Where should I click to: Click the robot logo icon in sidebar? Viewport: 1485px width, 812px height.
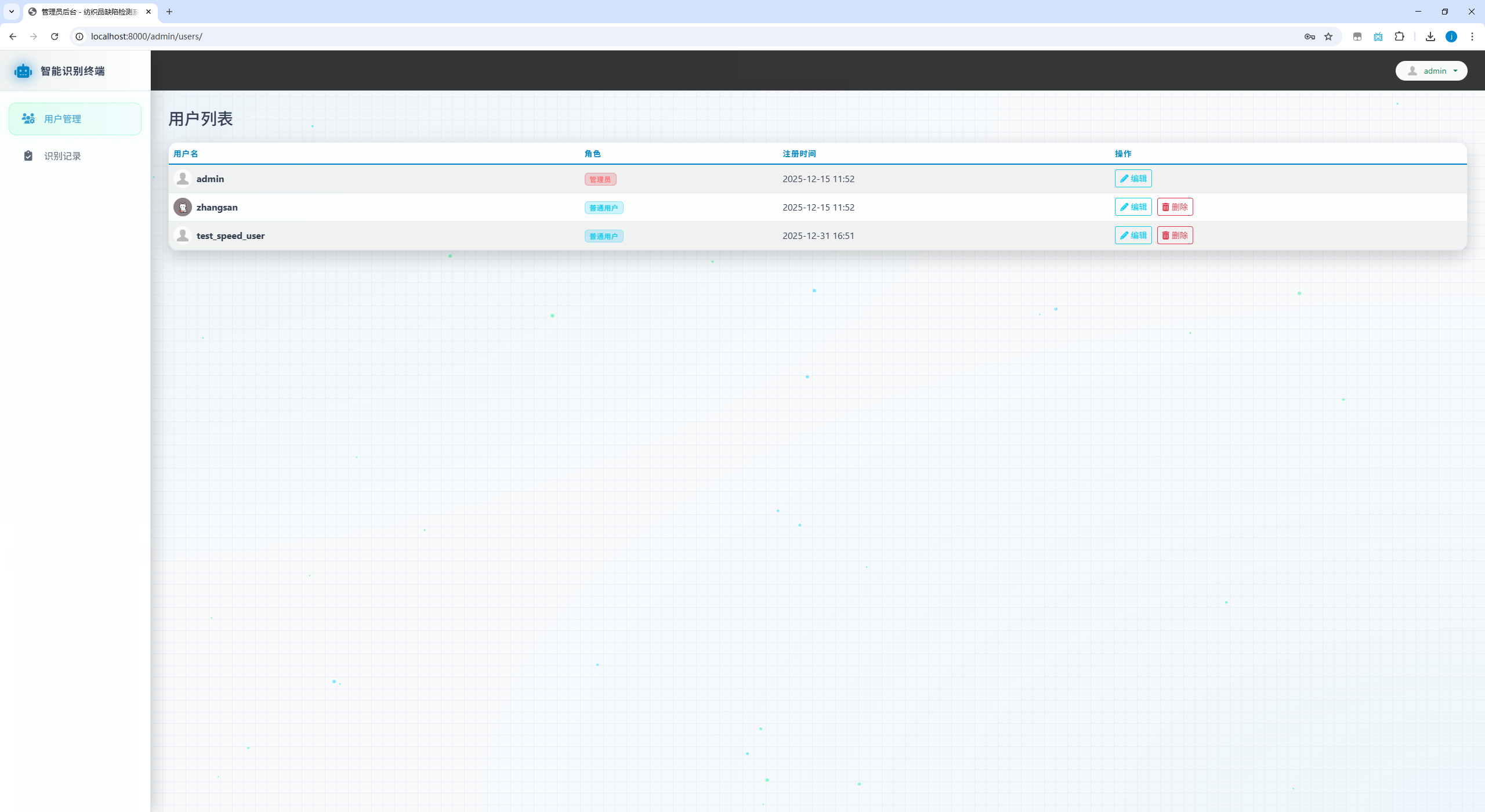(23, 71)
